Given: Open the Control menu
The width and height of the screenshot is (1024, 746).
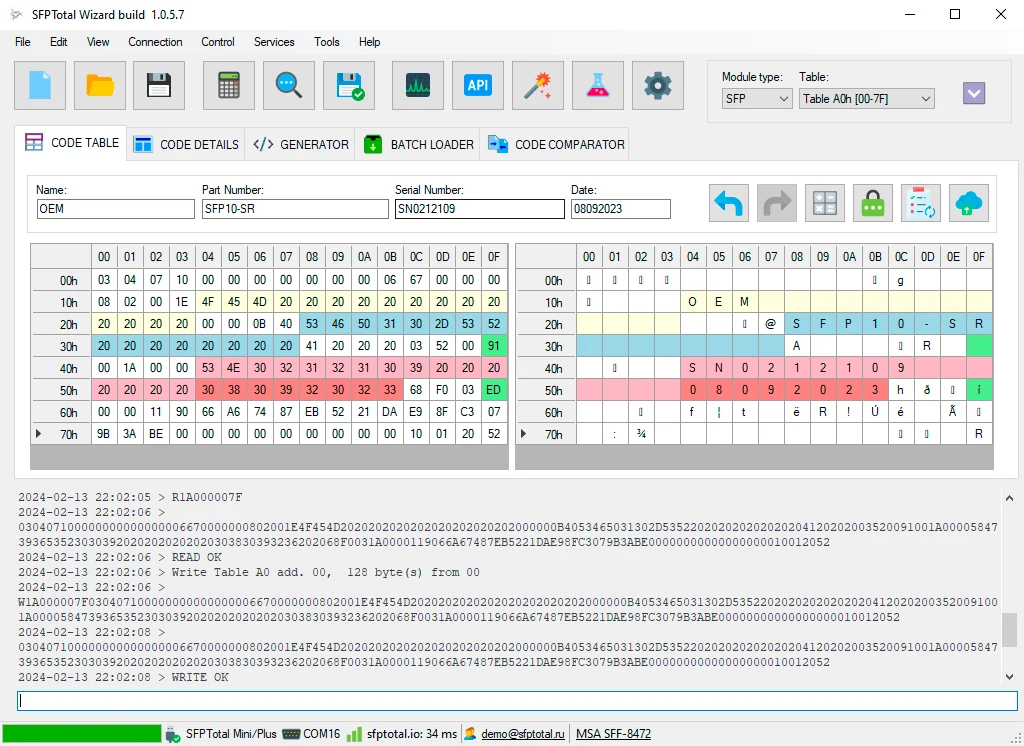Looking at the screenshot, I should point(218,42).
